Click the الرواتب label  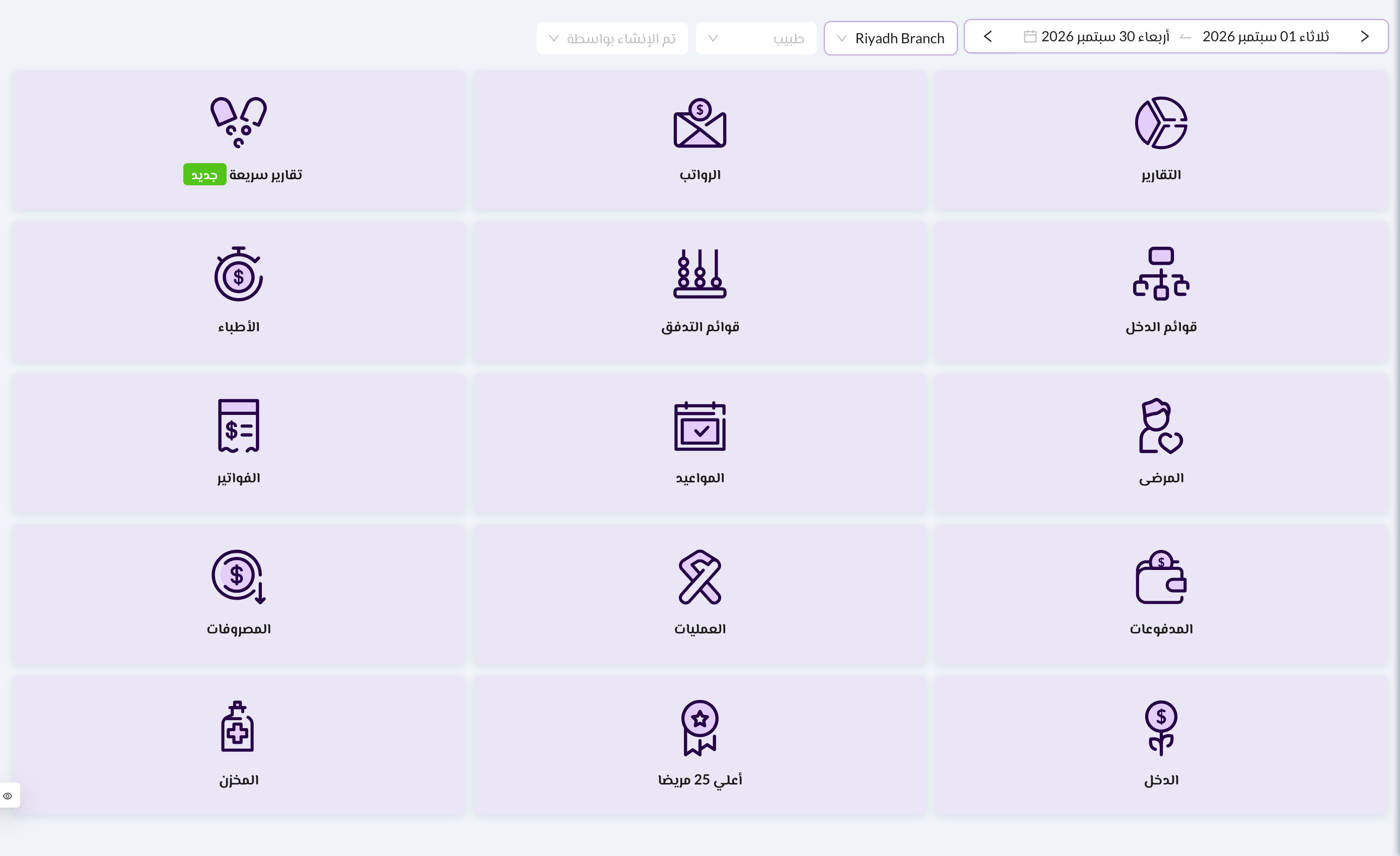[699, 175]
